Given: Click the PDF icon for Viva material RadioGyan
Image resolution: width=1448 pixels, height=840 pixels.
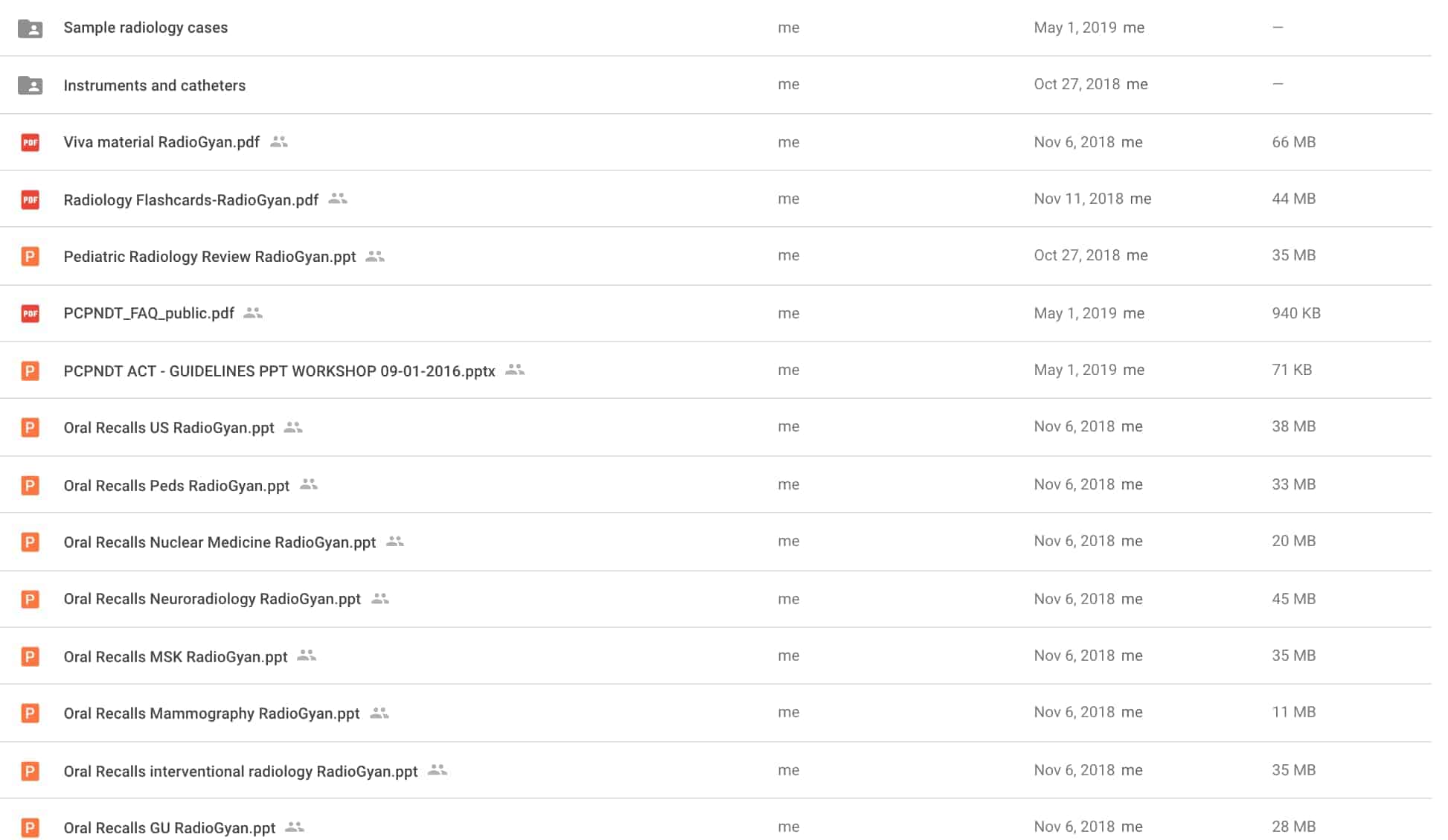Looking at the screenshot, I should (x=30, y=142).
